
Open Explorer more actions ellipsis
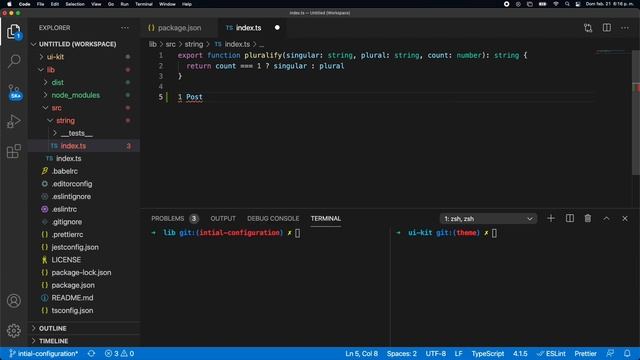pos(125,28)
